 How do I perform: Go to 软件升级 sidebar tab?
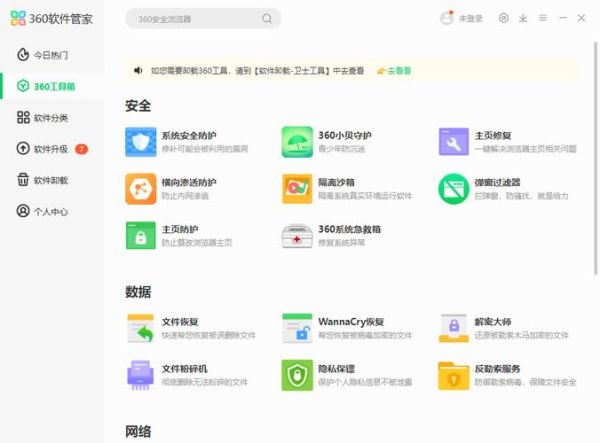[52, 149]
